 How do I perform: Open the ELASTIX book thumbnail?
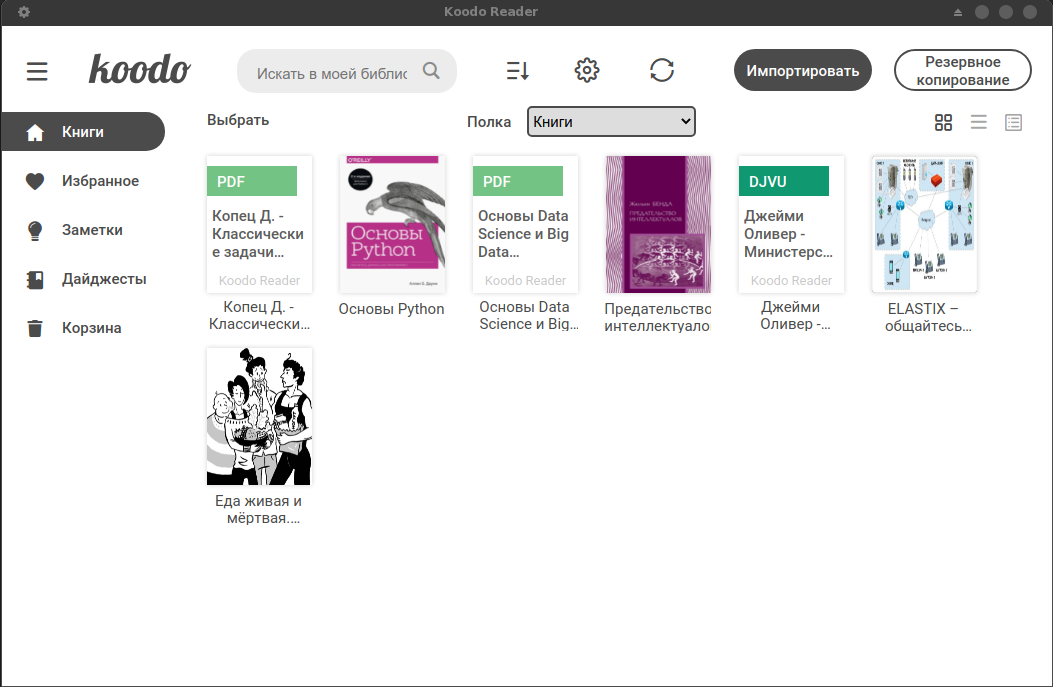(x=924, y=224)
